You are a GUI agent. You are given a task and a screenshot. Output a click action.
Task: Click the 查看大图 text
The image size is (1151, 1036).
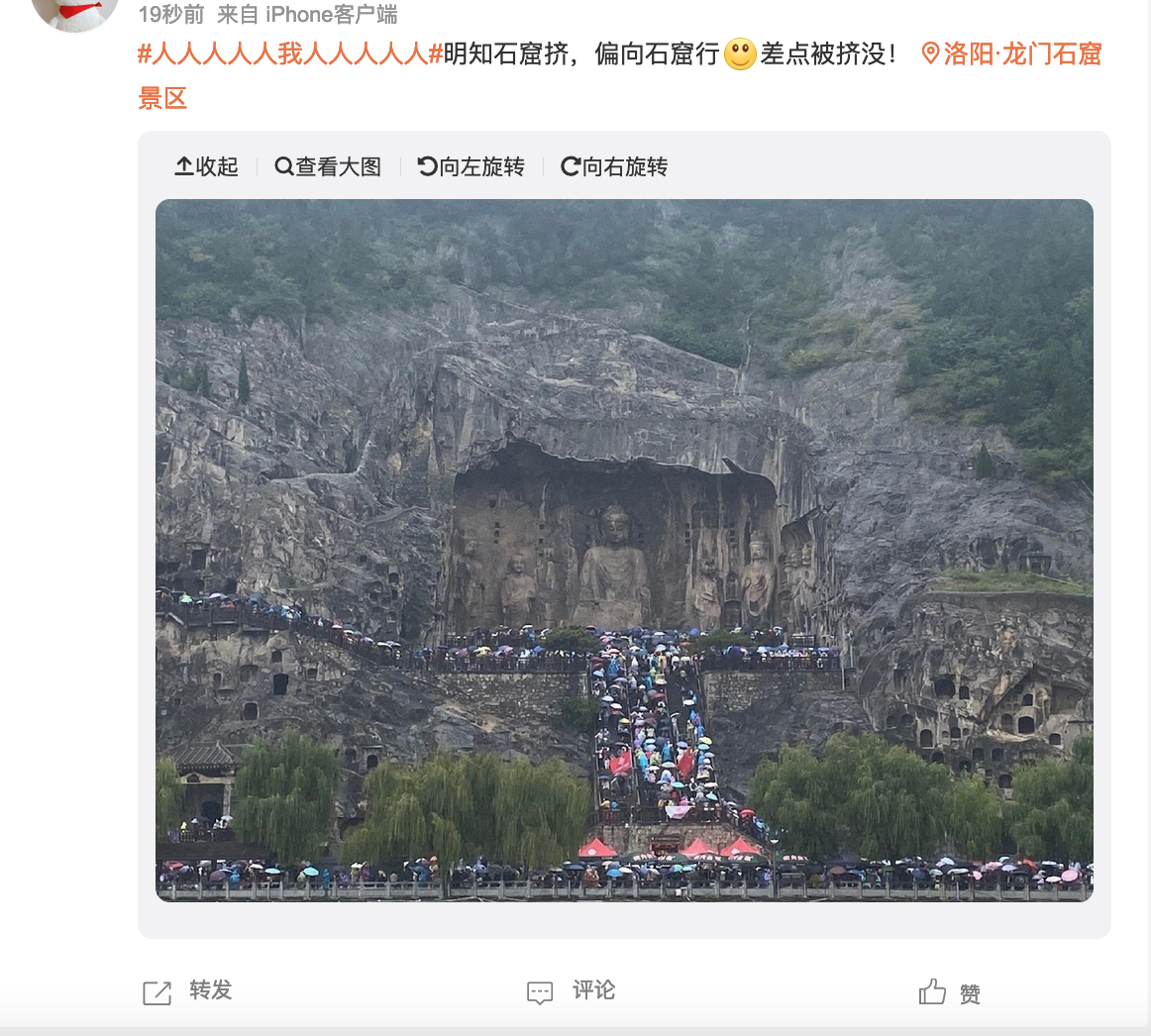tap(339, 166)
